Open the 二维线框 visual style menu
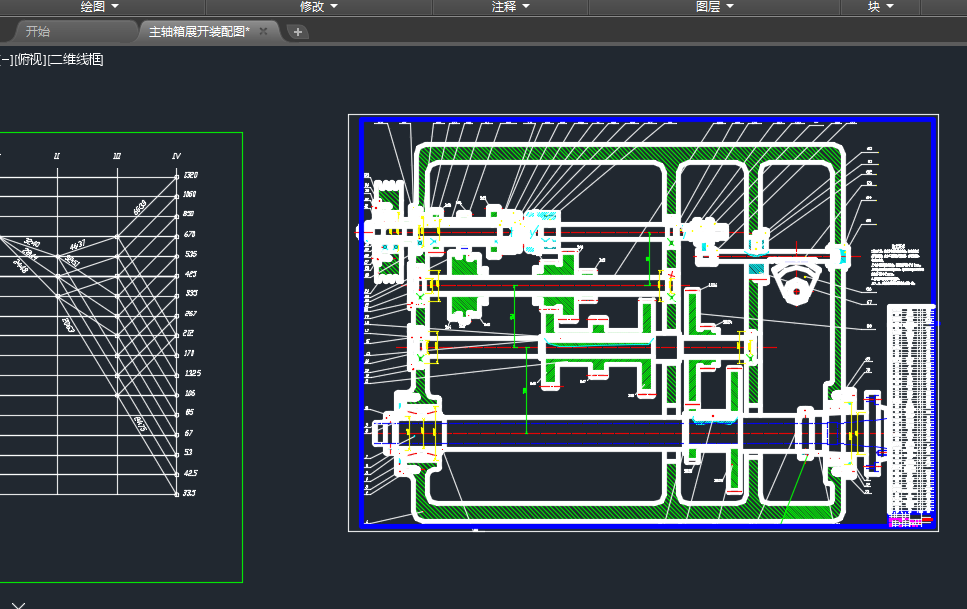 75,60
